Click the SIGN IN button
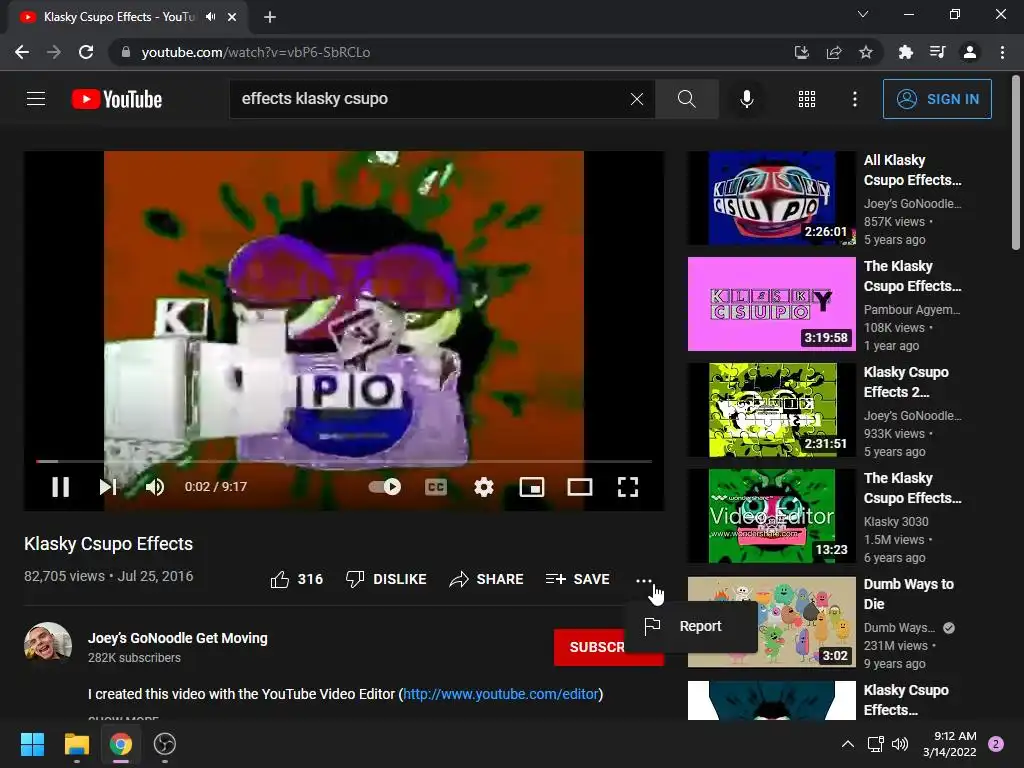Image resolution: width=1024 pixels, height=768 pixels. [x=937, y=99]
